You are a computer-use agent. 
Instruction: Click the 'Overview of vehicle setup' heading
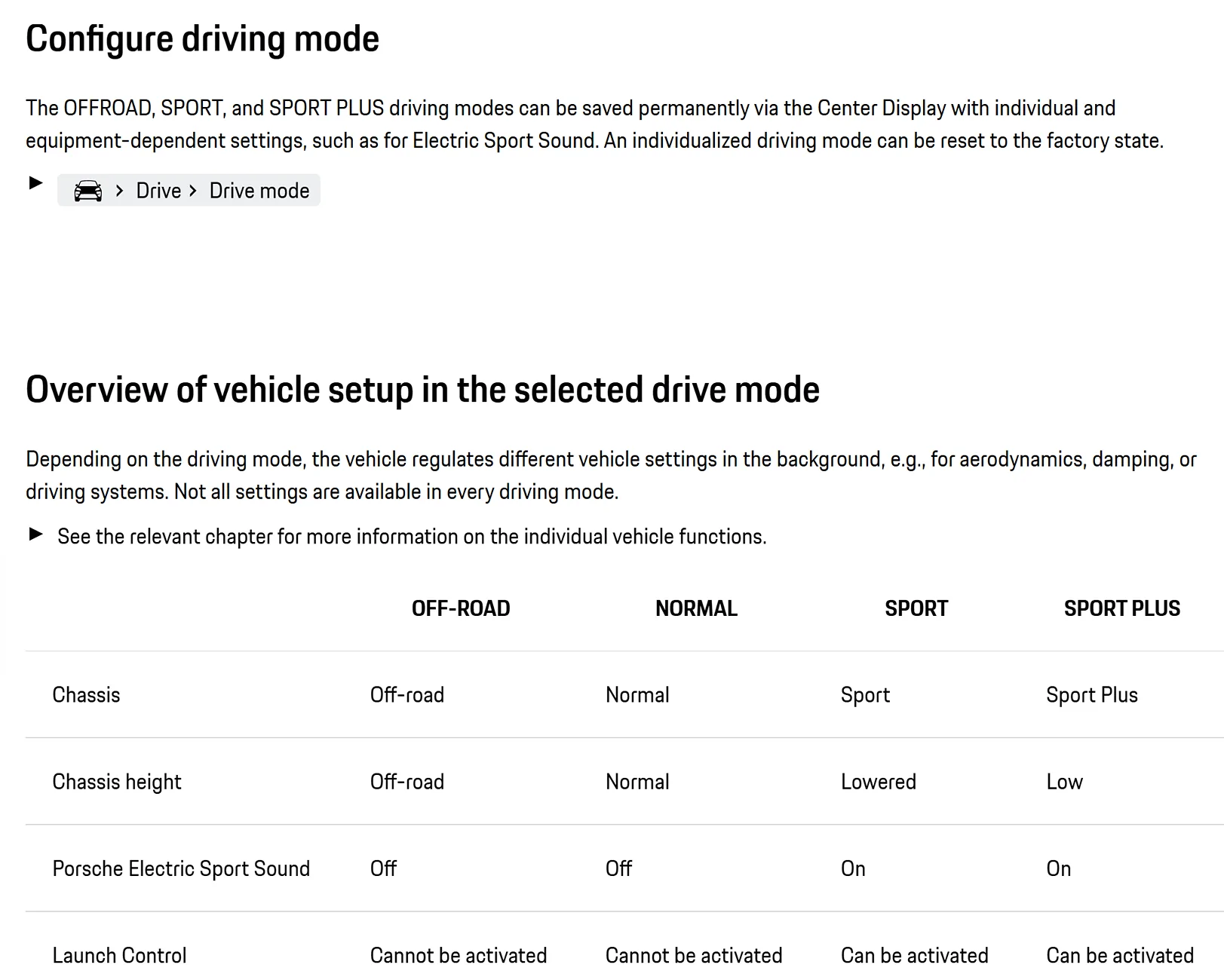click(x=422, y=390)
